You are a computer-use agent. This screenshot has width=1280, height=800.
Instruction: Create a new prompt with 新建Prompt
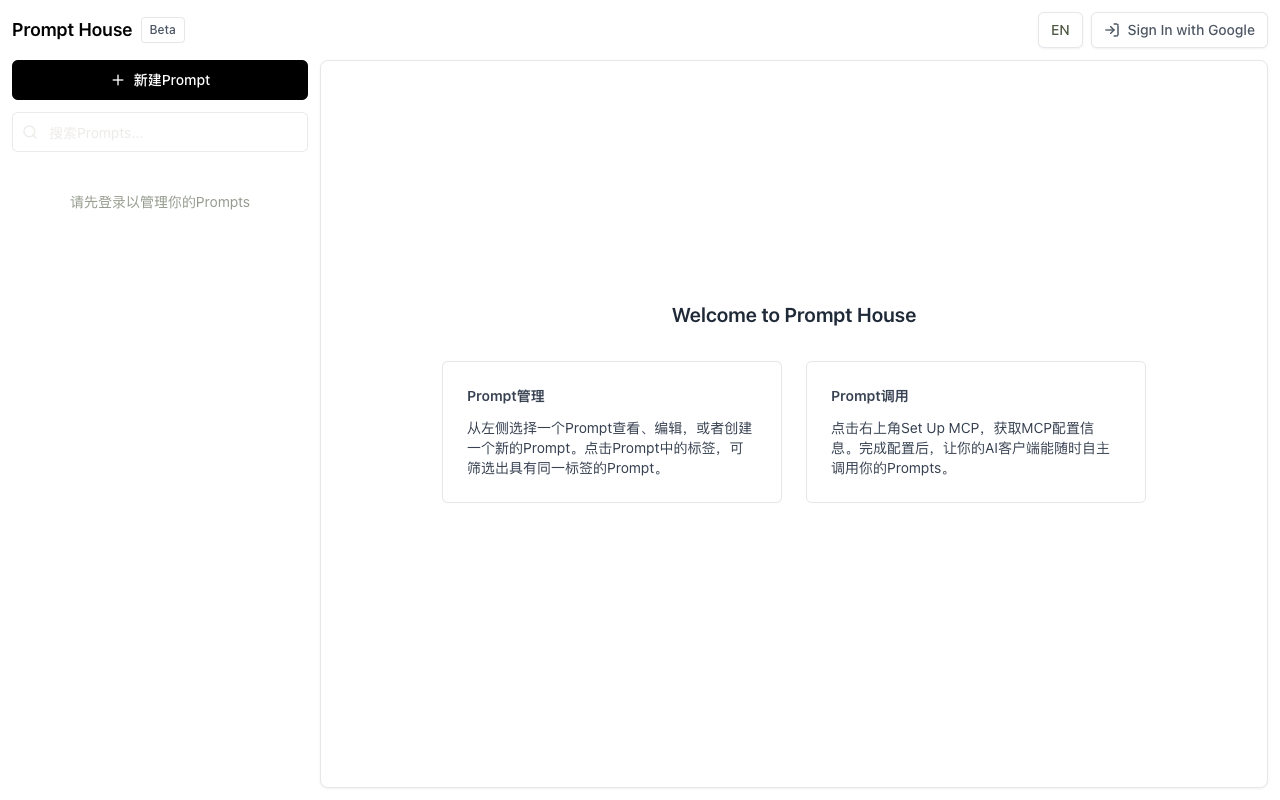tap(160, 80)
